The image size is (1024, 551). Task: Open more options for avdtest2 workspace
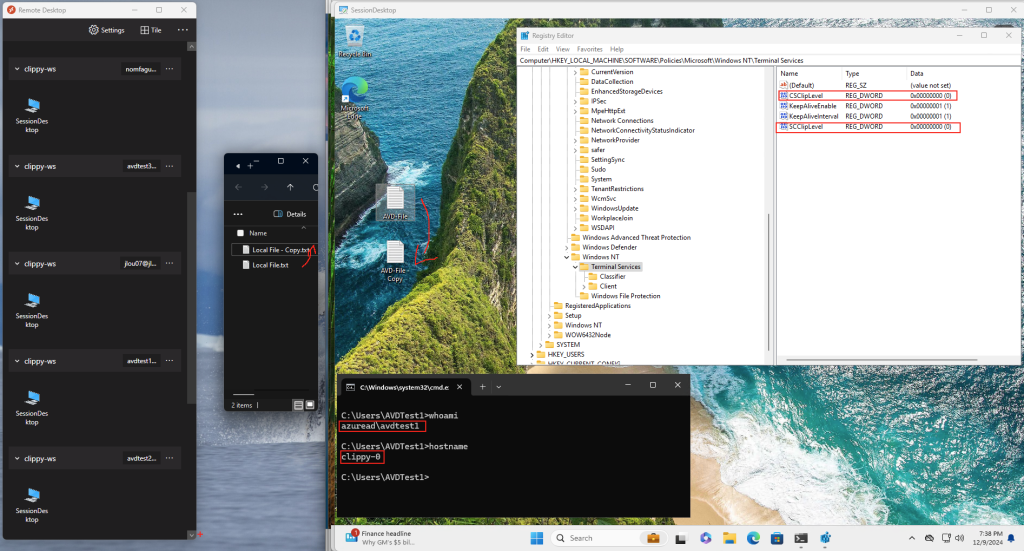pyautogui.click(x=170, y=458)
